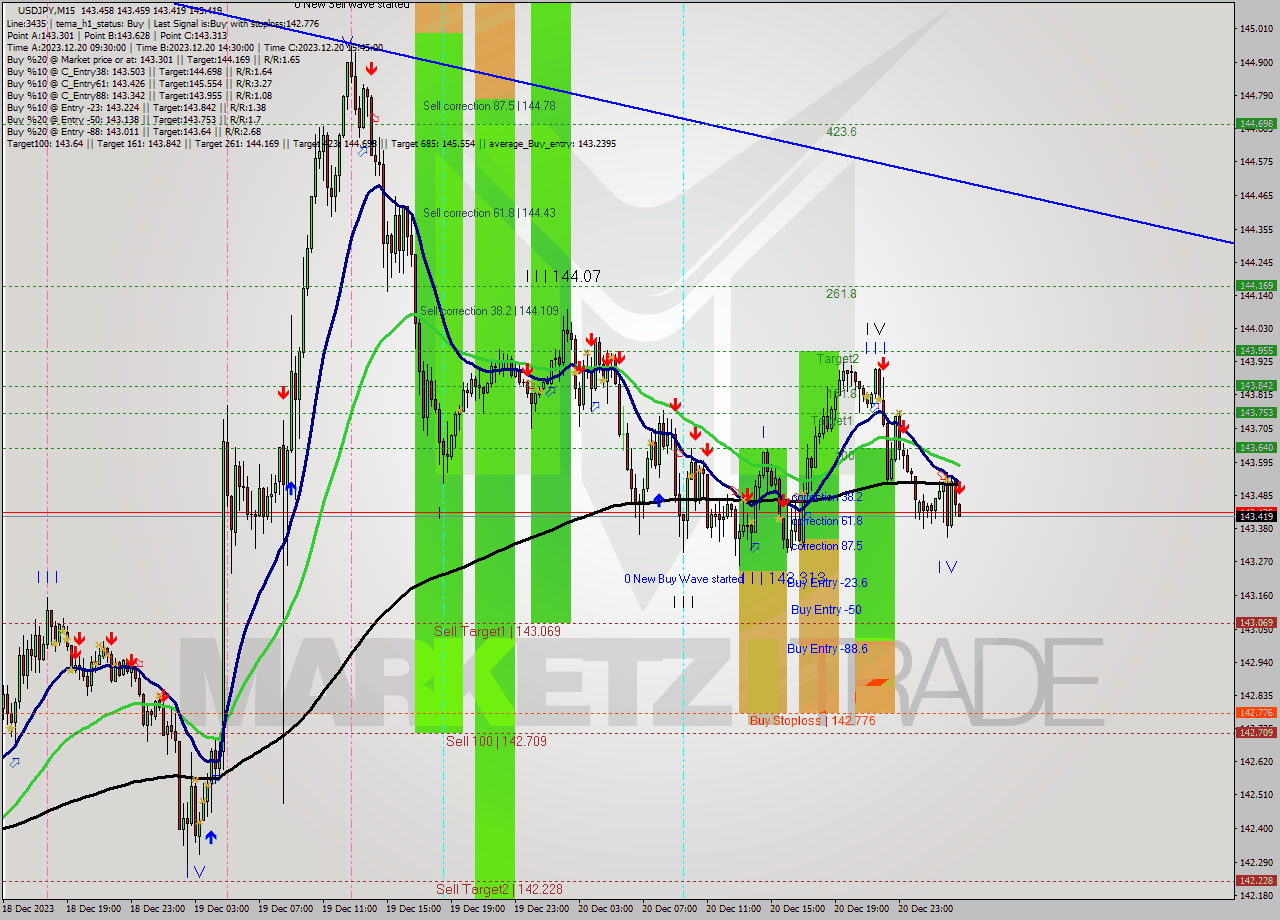
Task: Select 'Buy Entry -23.6' label
Action: click(827, 583)
